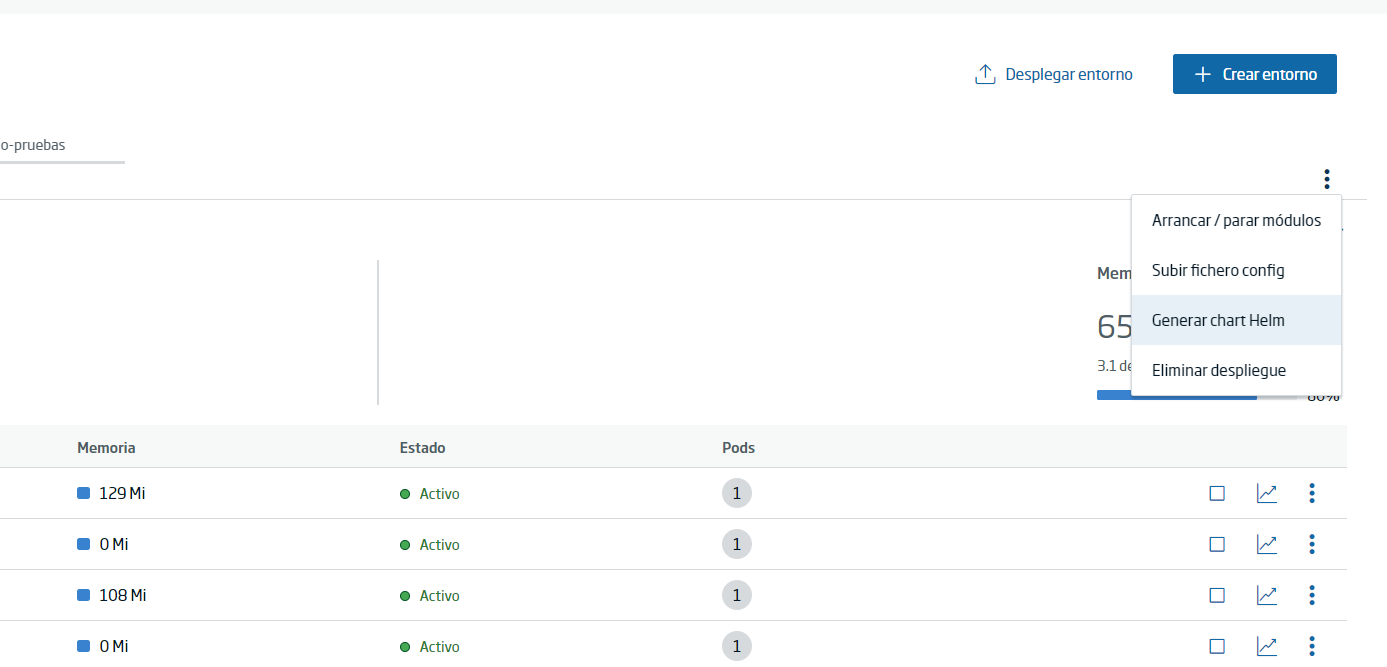Click the plus icon in Crear entorno
Image resolution: width=1387 pixels, height=667 pixels.
point(1203,74)
